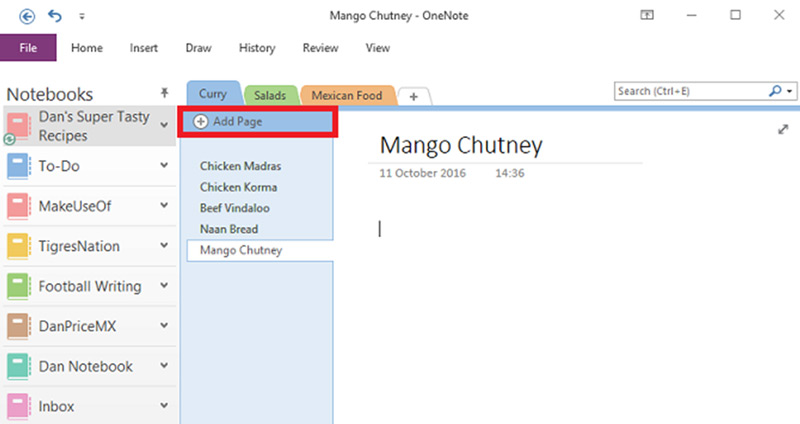Image resolution: width=800 pixels, height=424 pixels.
Task: Open Quick Access Toolbar customize dropdown
Action: coord(81,17)
